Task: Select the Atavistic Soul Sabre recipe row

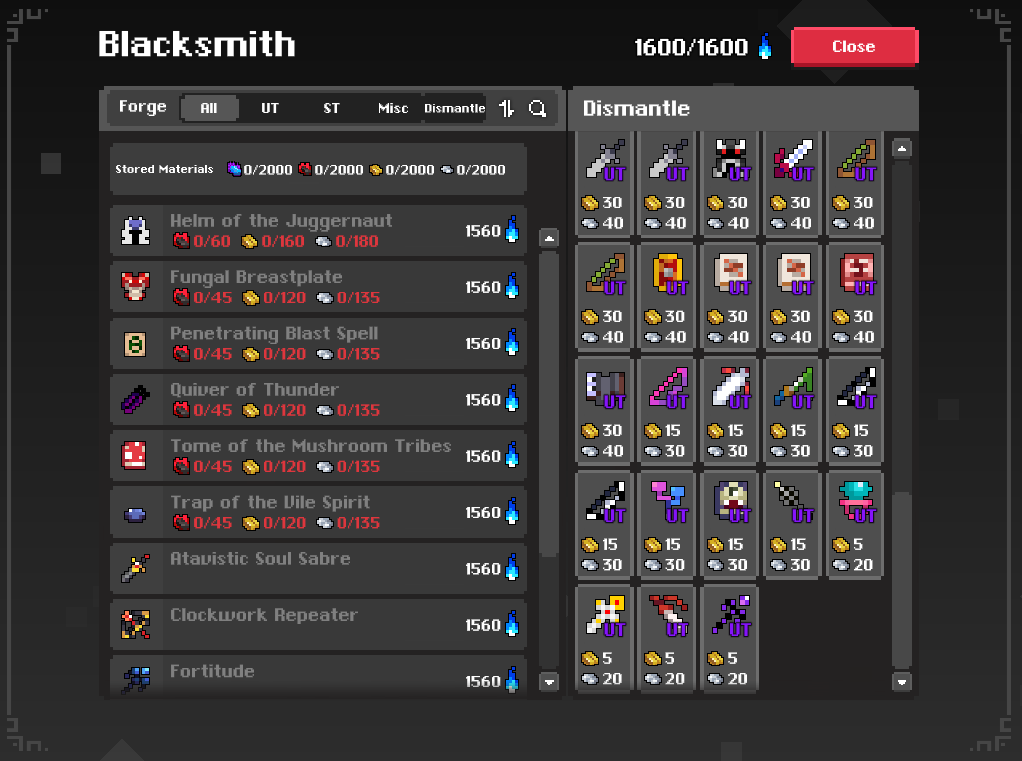Action: coord(318,569)
